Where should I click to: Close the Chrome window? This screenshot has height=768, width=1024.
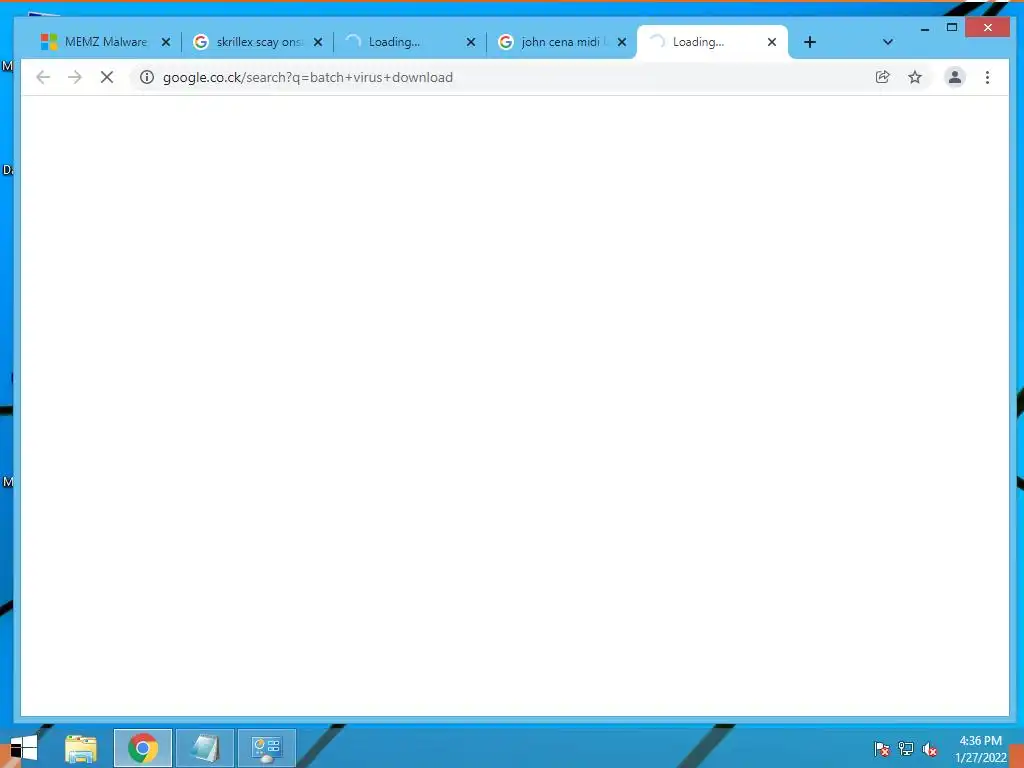click(987, 27)
